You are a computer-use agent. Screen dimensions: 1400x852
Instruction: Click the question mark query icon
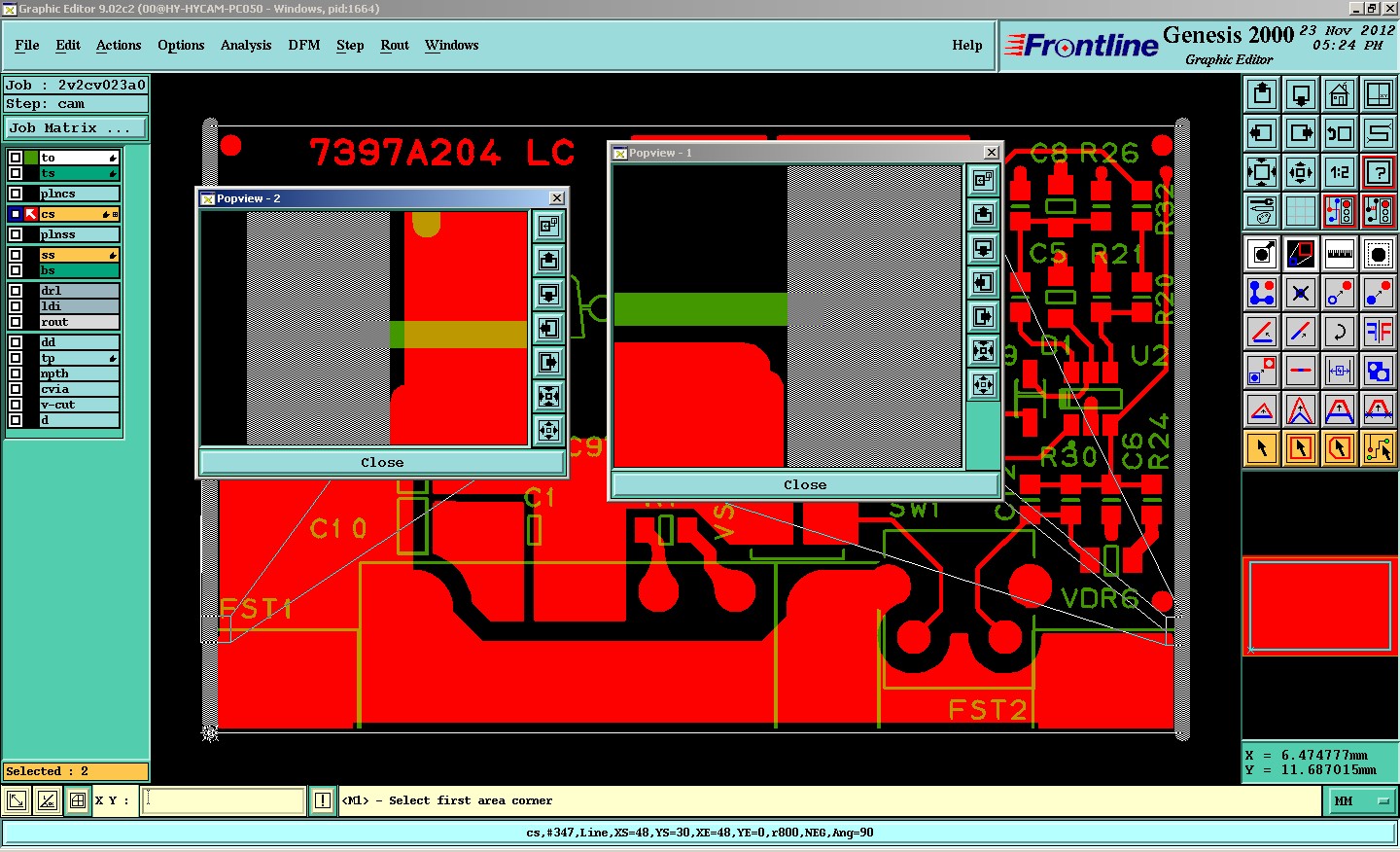[1379, 172]
